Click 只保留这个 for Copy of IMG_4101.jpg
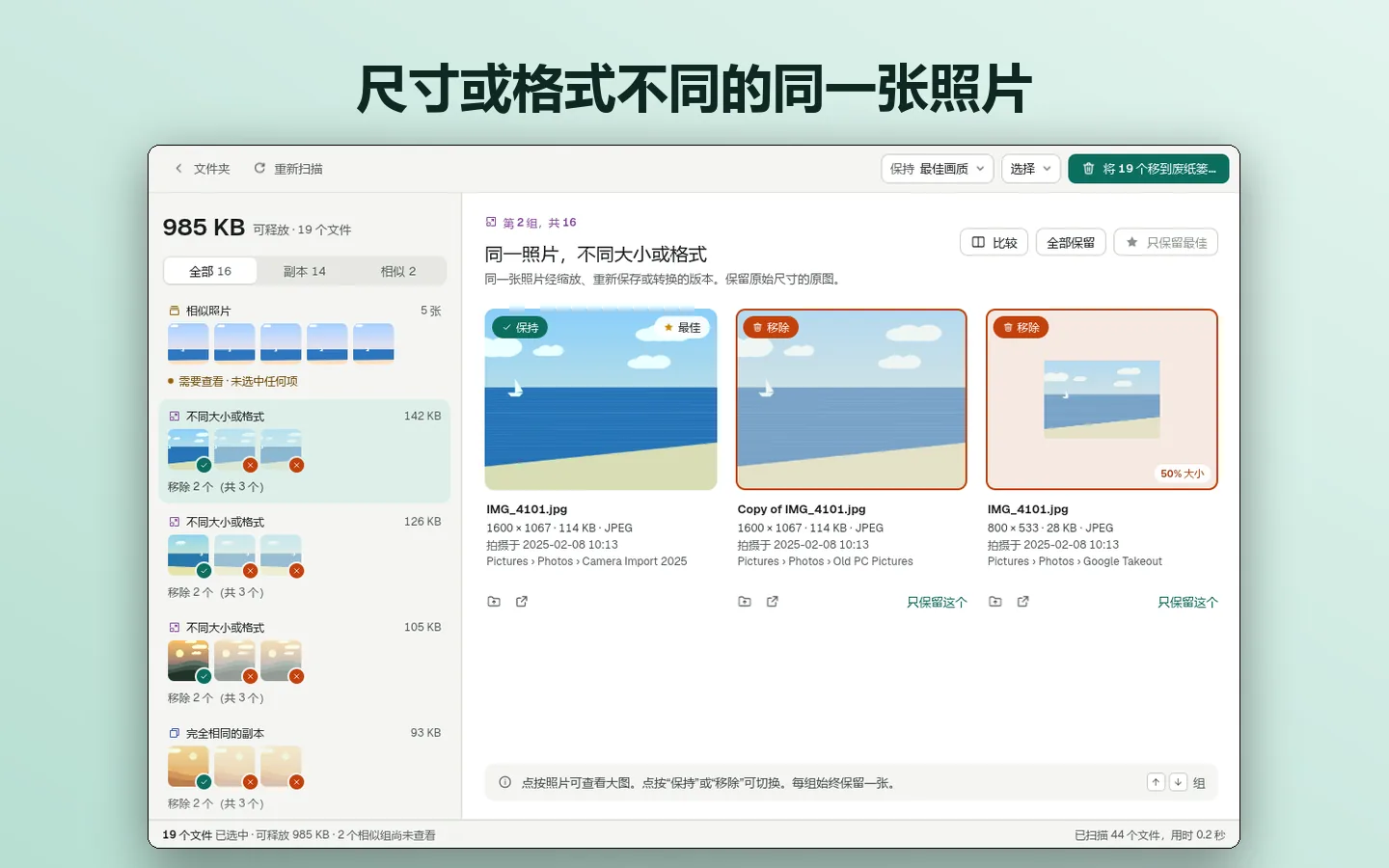1389x868 pixels. click(x=937, y=602)
